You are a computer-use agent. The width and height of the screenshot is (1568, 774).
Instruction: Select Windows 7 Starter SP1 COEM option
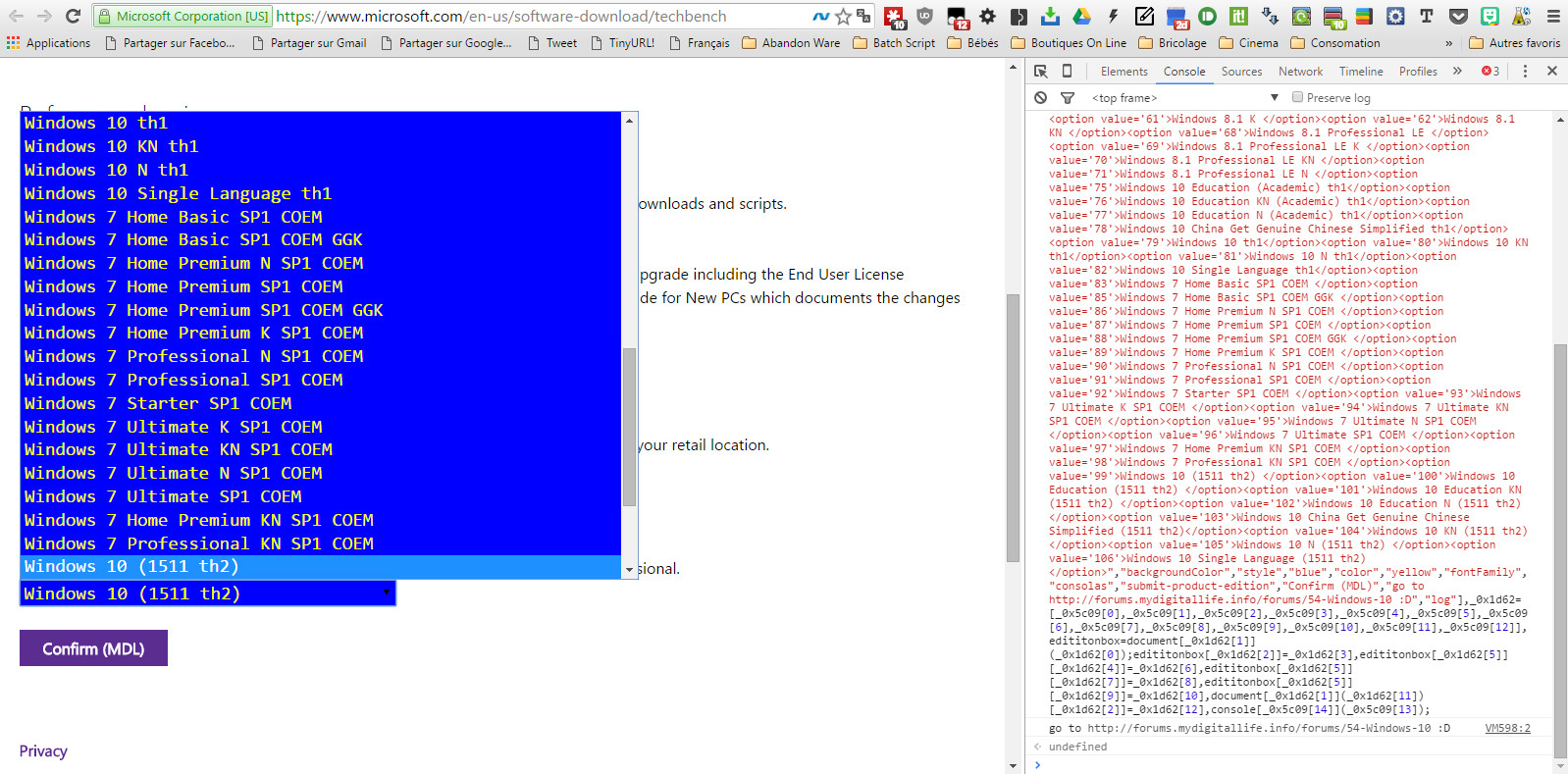click(x=321, y=403)
